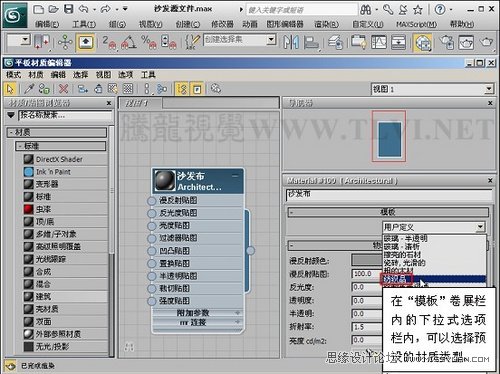Screen dimensions: 500x374
Task: Collapse the 沙发布 node with minus button
Action: [235, 176]
